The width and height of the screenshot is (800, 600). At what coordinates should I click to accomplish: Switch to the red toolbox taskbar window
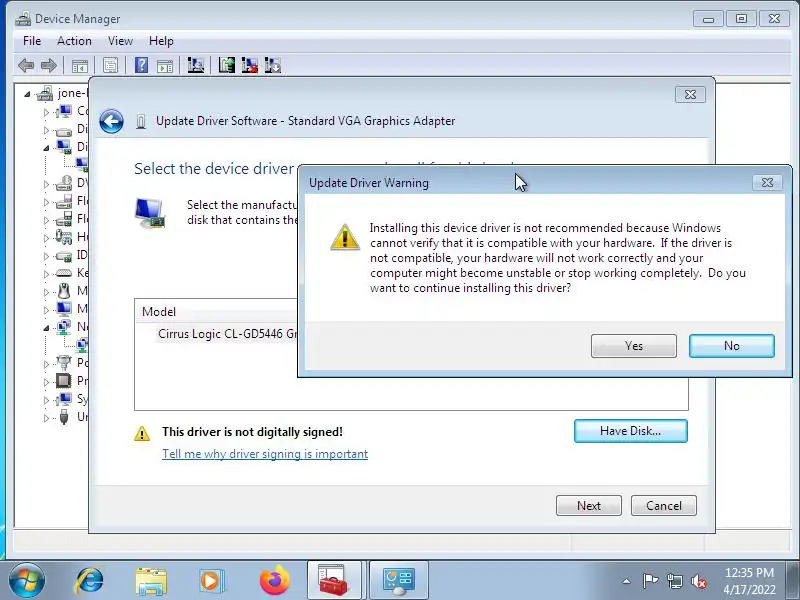pyautogui.click(x=334, y=580)
